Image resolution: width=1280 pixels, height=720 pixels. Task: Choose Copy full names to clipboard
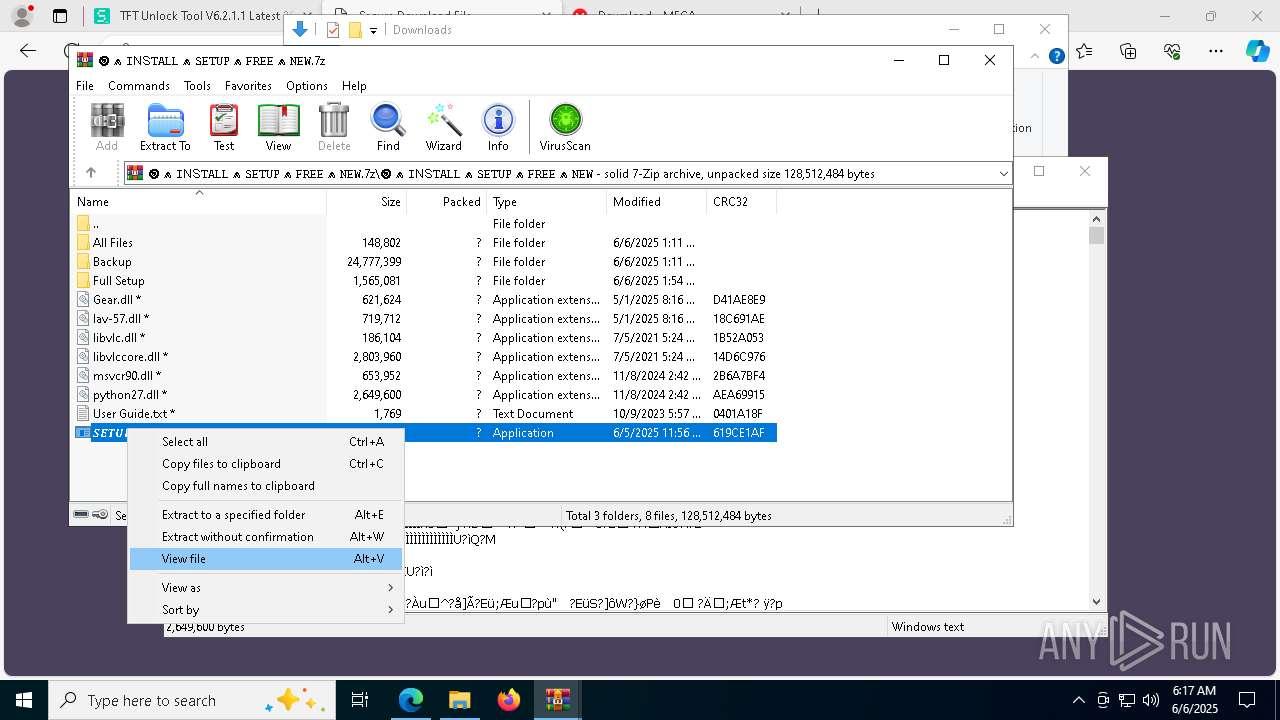[x=265, y=486]
